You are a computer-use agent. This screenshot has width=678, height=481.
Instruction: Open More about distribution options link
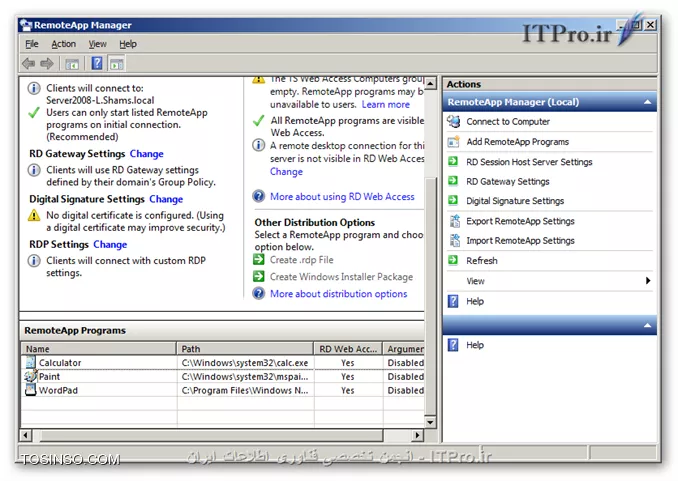tap(339, 294)
